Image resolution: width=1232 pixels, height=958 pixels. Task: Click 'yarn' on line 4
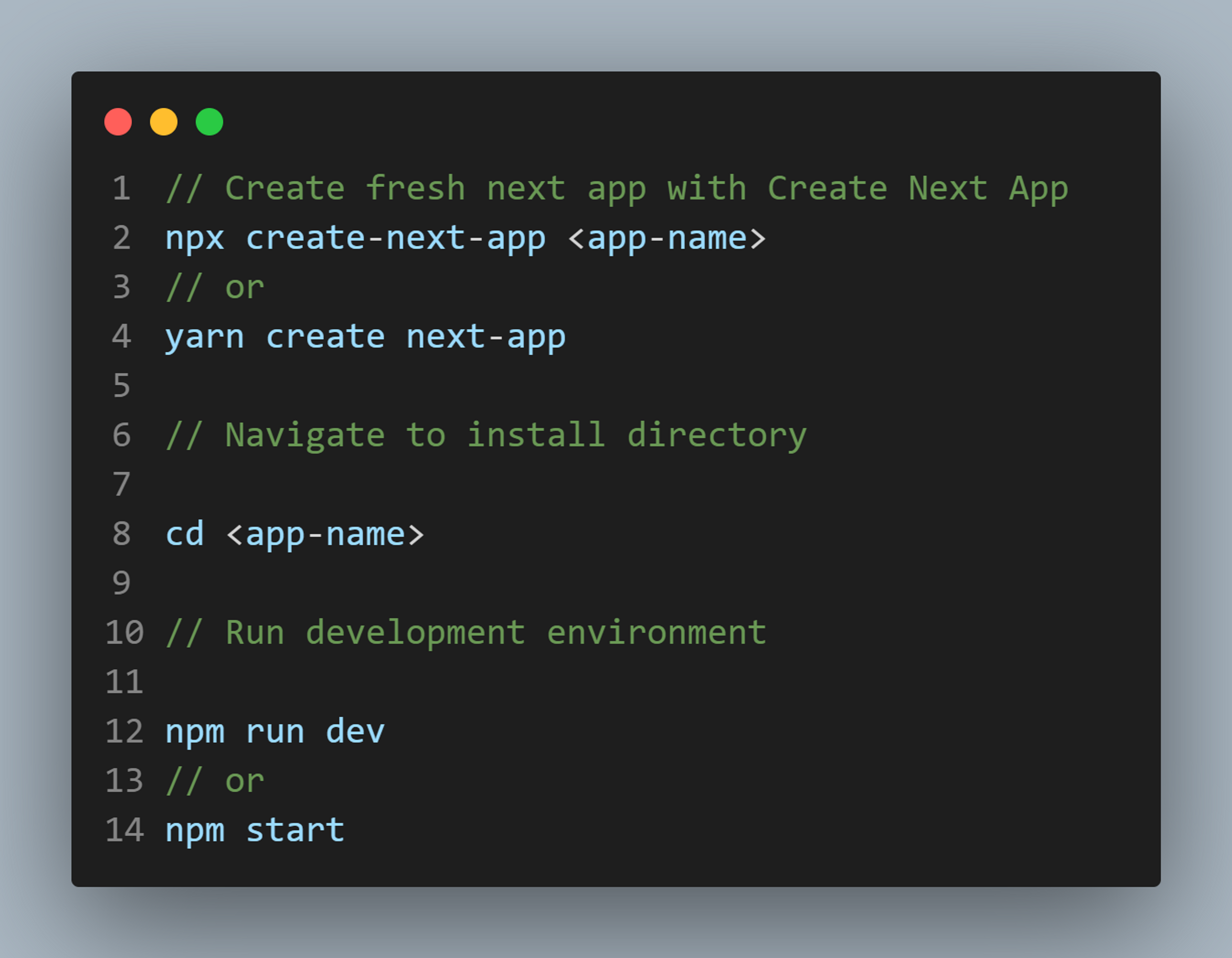204,337
